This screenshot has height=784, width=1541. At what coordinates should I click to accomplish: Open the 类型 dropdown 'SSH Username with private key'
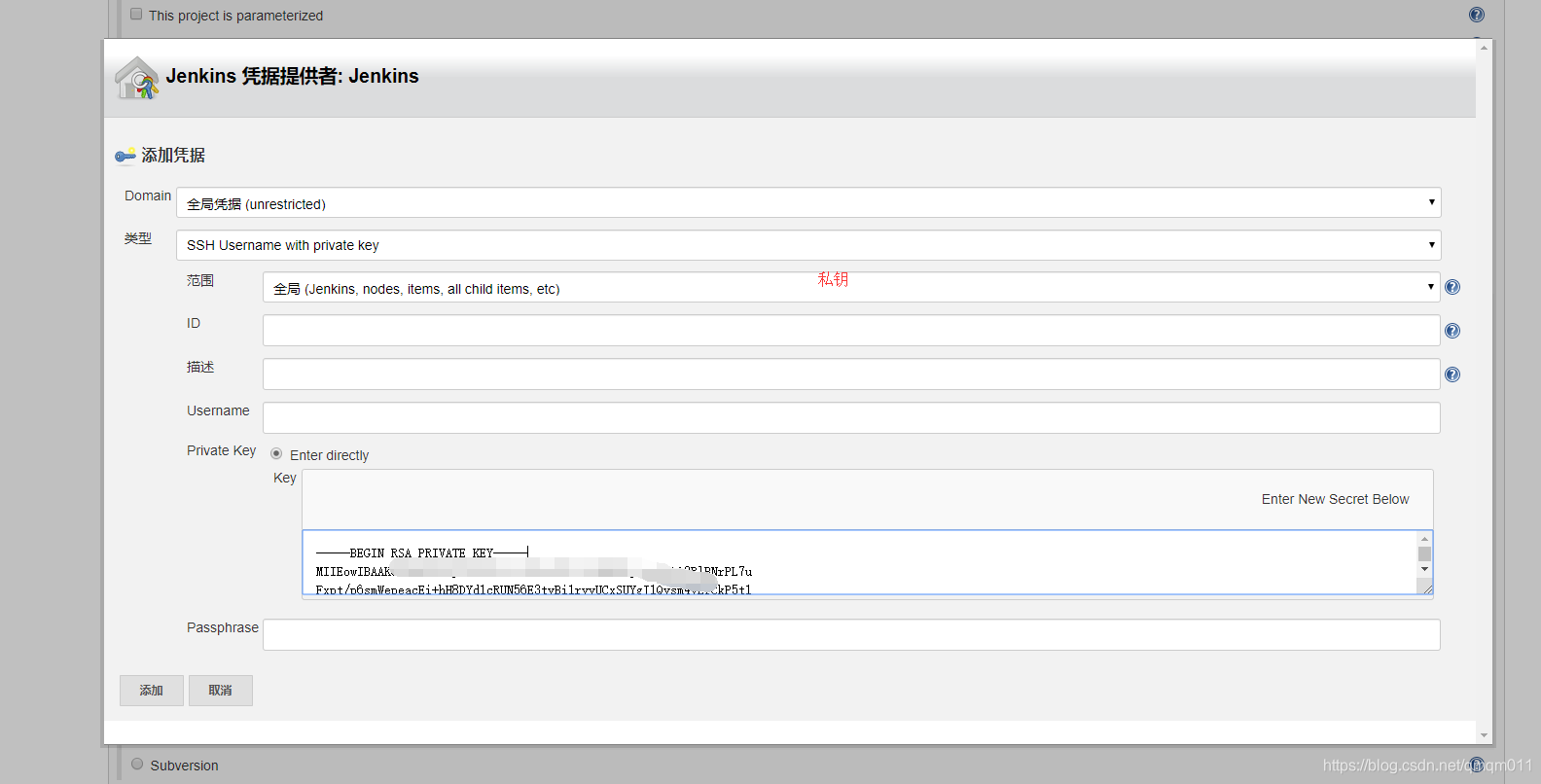808,245
